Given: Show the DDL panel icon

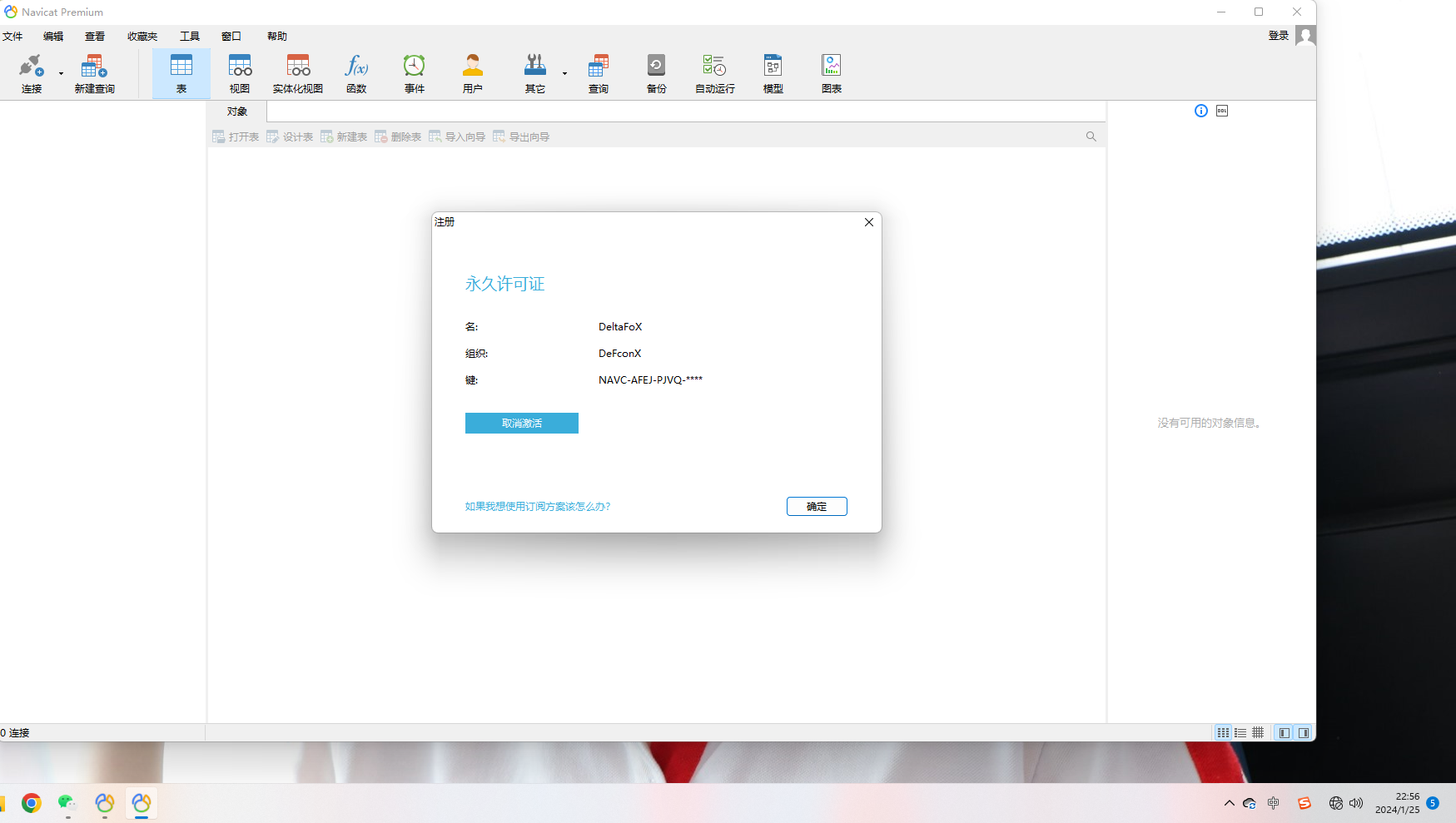Looking at the screenshot, I should click(x=1222, y=111).
